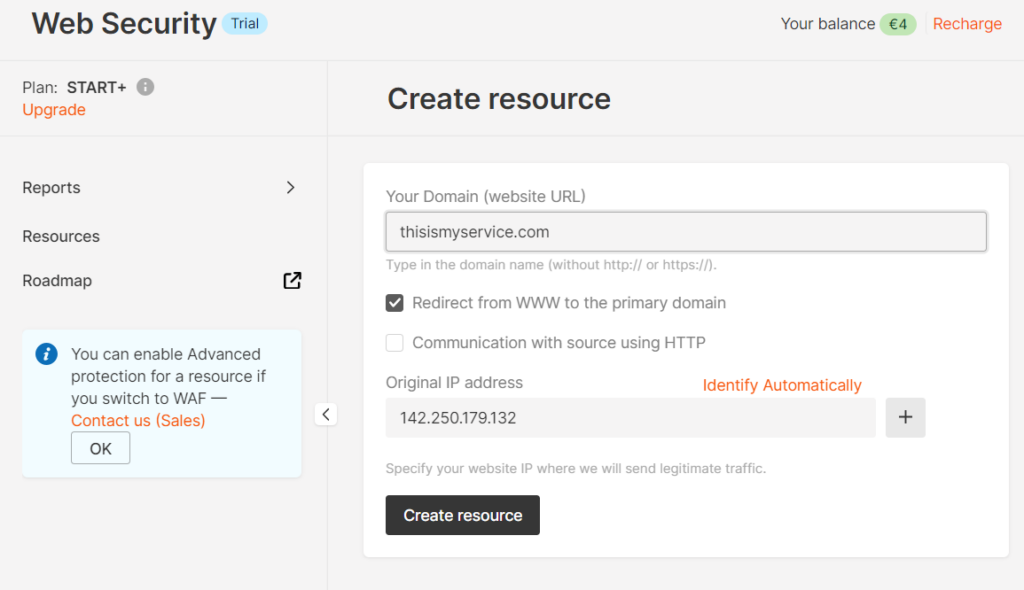Dismiss the notice with the OK button

100,449
